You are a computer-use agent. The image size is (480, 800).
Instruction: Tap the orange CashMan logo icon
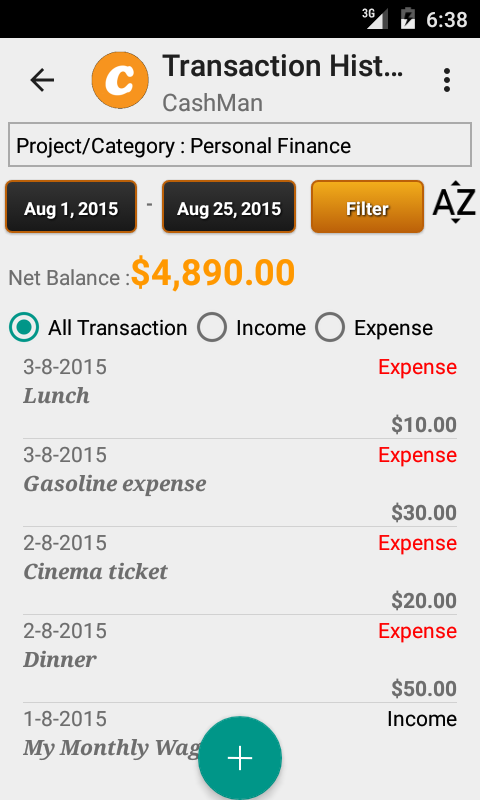click(120, 80)
